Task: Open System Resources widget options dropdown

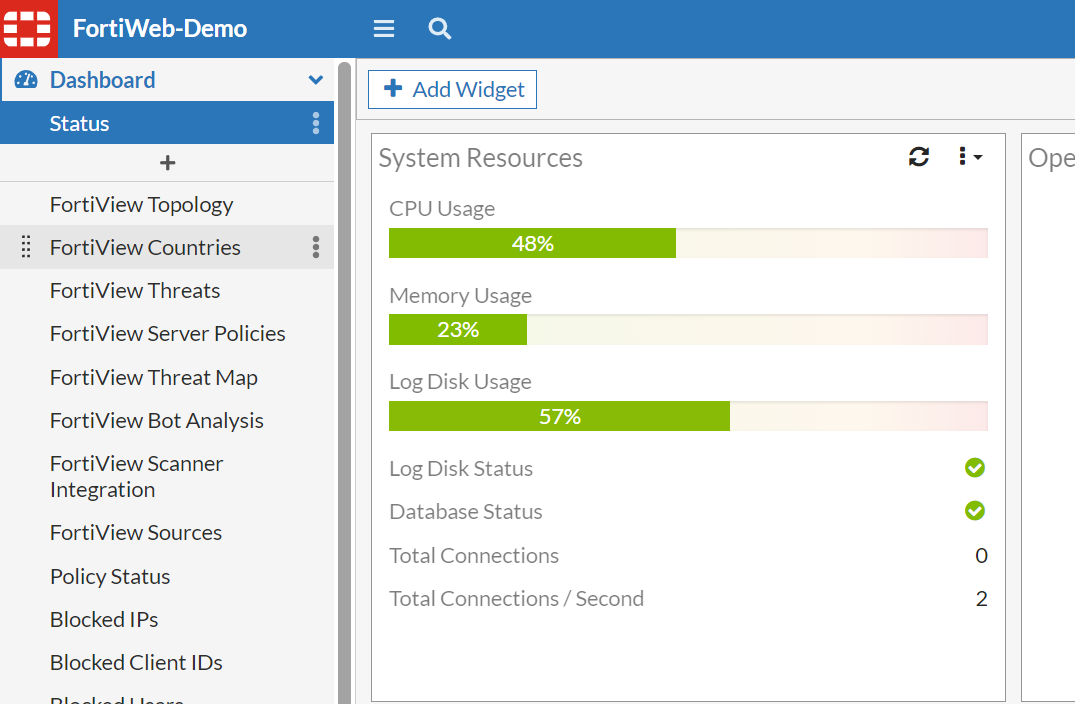Action: [x=970, y=157]
